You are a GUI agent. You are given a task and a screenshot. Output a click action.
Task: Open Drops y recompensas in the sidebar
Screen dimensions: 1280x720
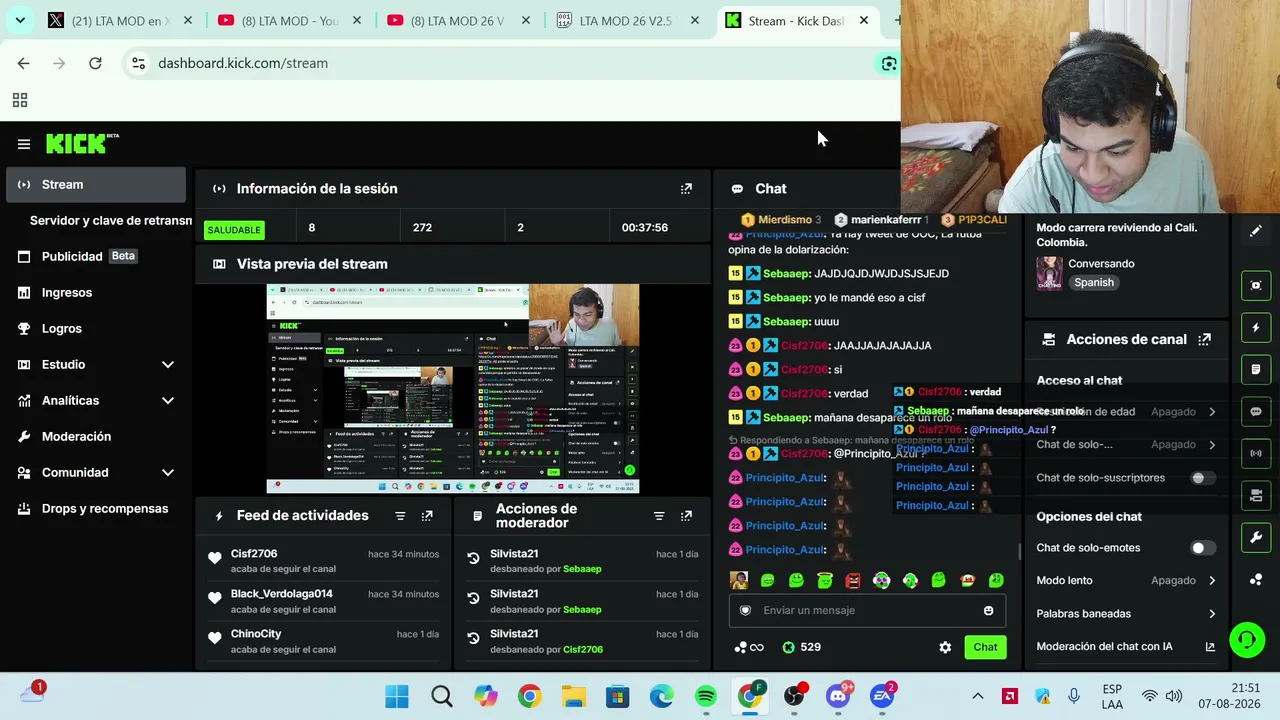pos(96,508)
